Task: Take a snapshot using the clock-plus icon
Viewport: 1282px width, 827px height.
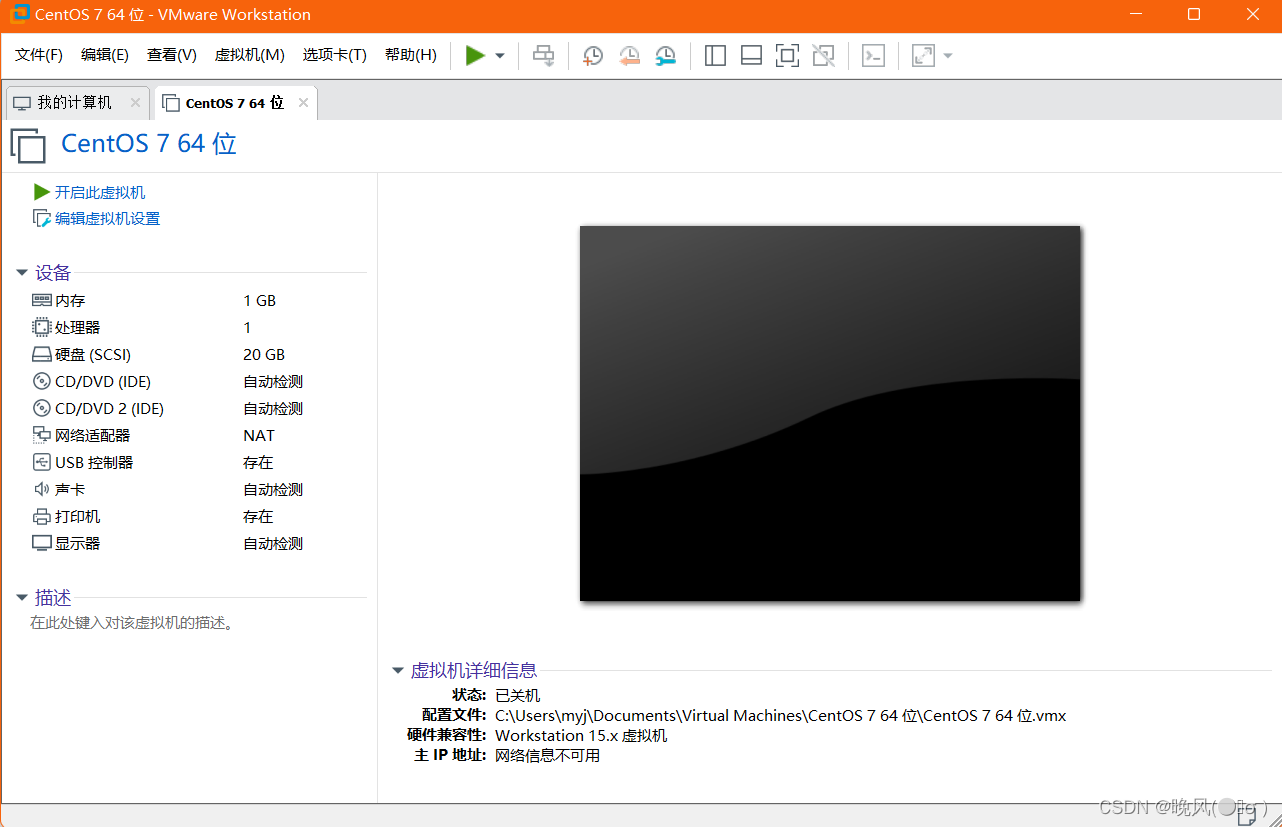Action: pos(593,56)
